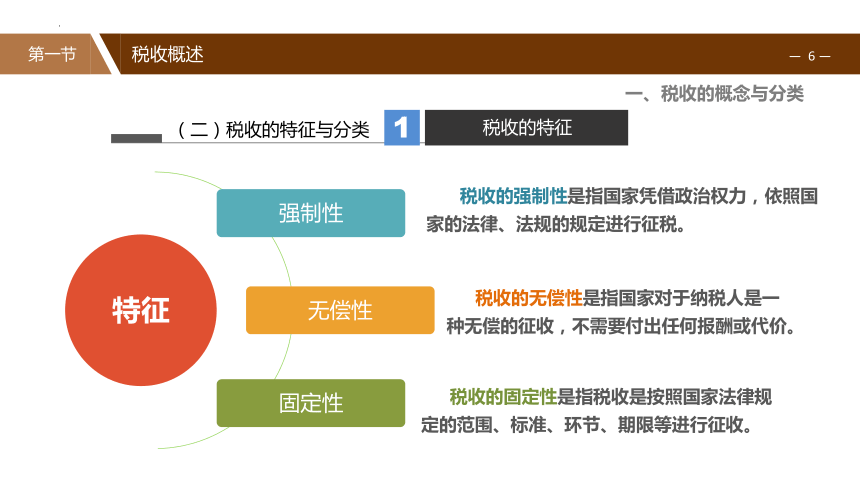Viewport: 860px width, 484px height.
Task: Select the teal 强制性 box
Action: coord(311,213)
